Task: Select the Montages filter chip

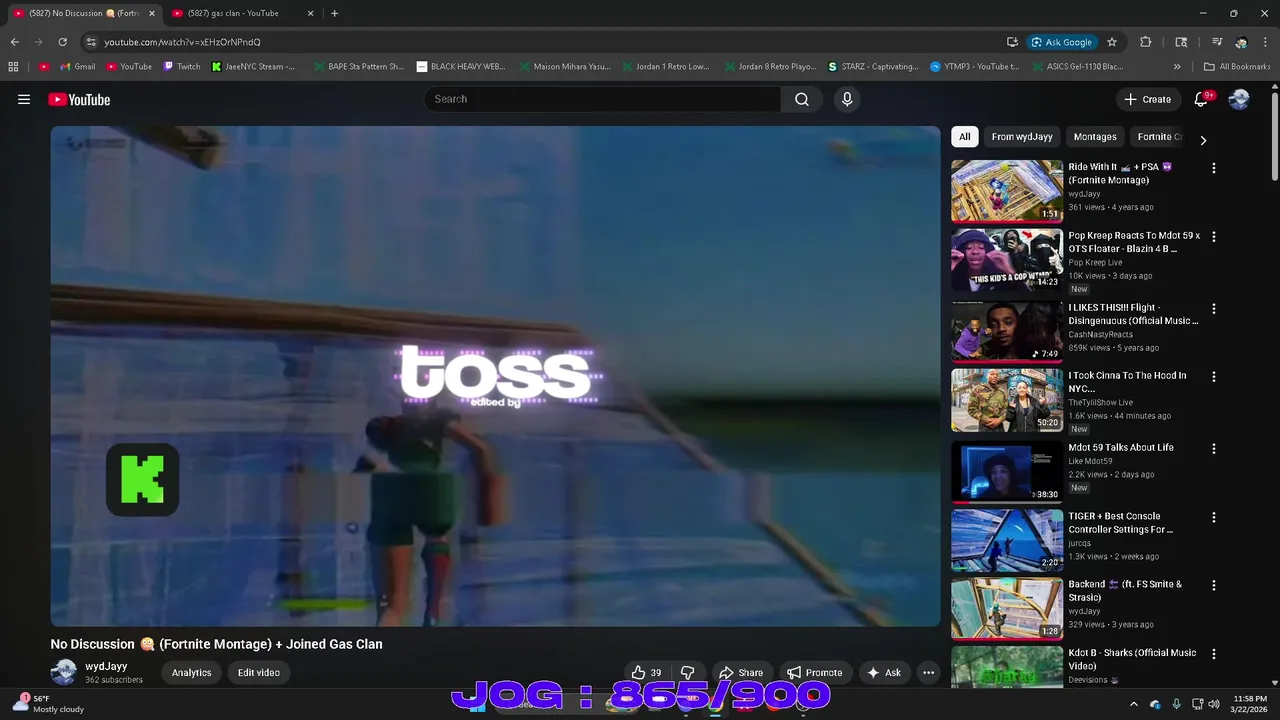Action: click(1095, 137)
